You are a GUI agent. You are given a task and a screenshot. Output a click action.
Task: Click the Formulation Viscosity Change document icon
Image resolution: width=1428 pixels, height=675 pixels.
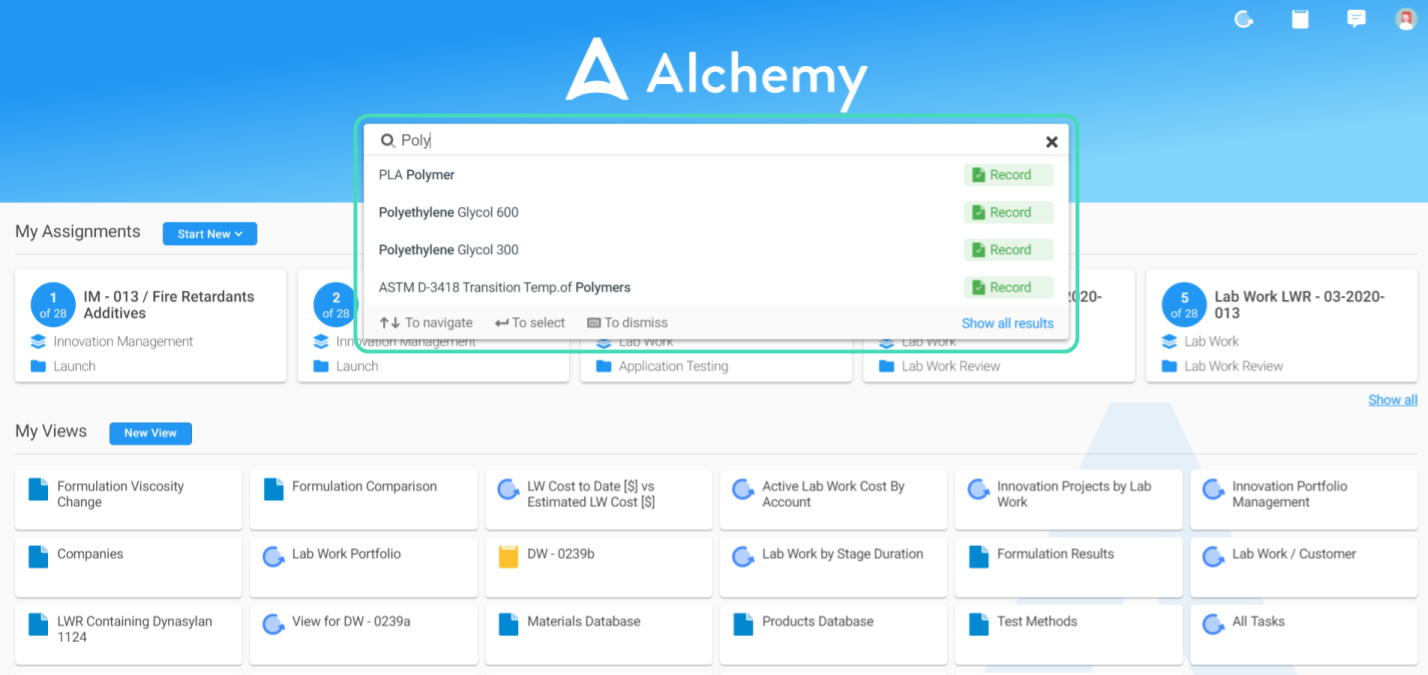38,489
